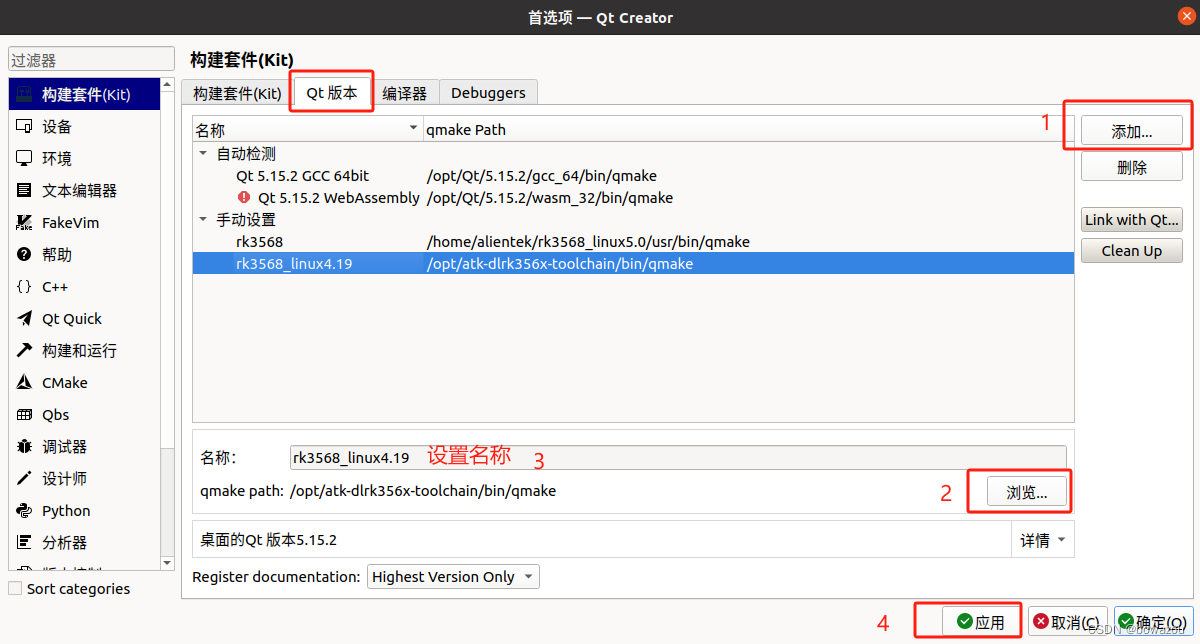Open the 帮助 settings page
The width and height of the screenshot is (1200, 644).
(54, 254)
